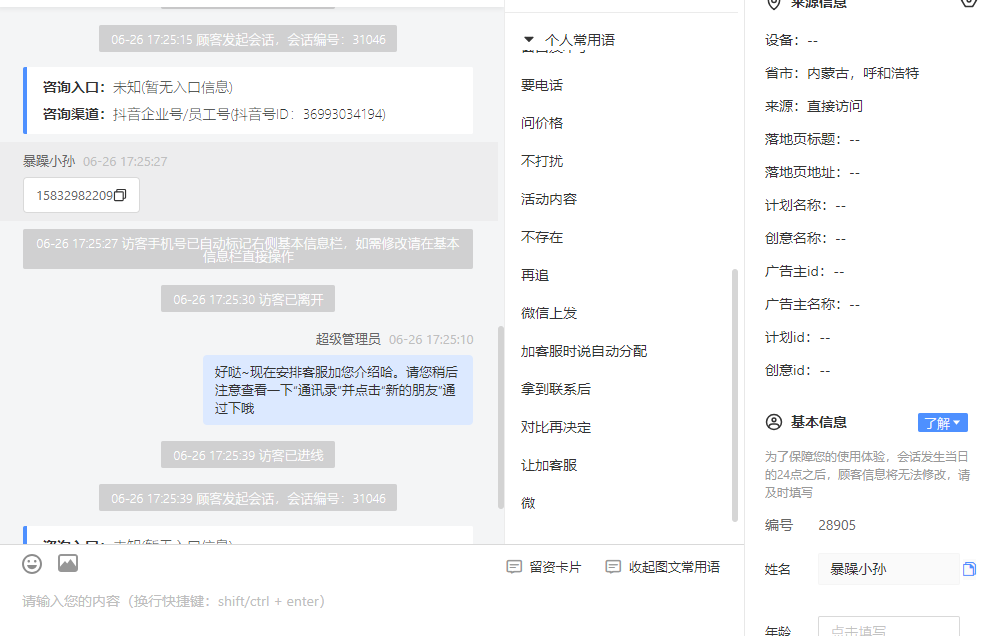
Task: Click the 超级管理员 sender label
Action: point(348,340)
